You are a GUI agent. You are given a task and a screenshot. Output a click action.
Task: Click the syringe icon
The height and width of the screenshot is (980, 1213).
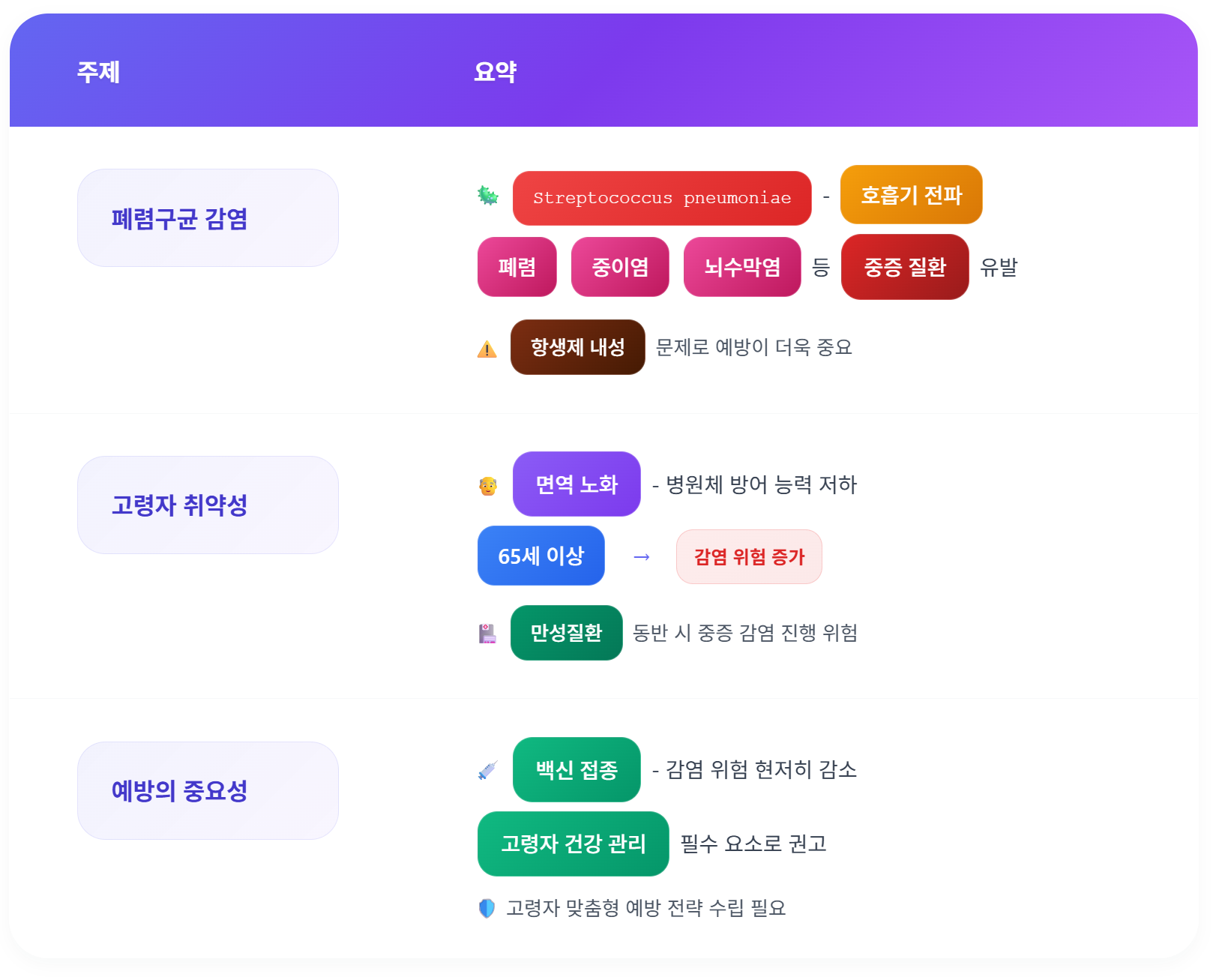tap(488, 771)
